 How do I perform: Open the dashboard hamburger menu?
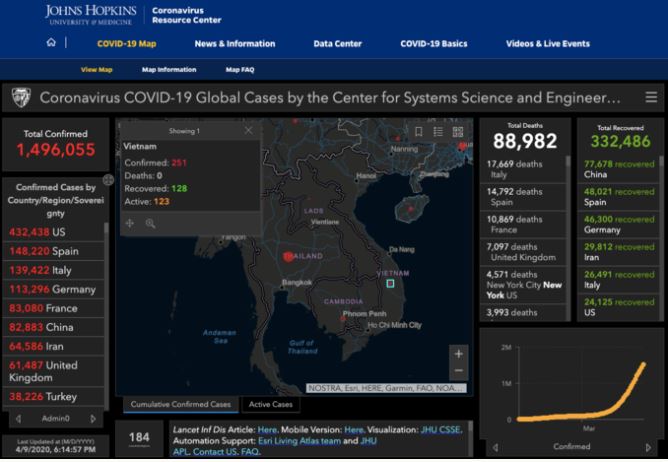651,98
